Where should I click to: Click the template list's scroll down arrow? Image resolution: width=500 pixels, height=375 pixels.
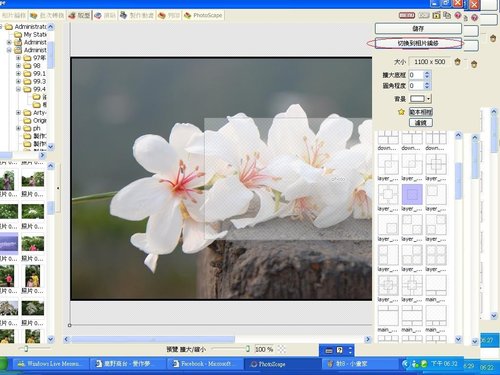pyautogui.click(x=458, y=339)
